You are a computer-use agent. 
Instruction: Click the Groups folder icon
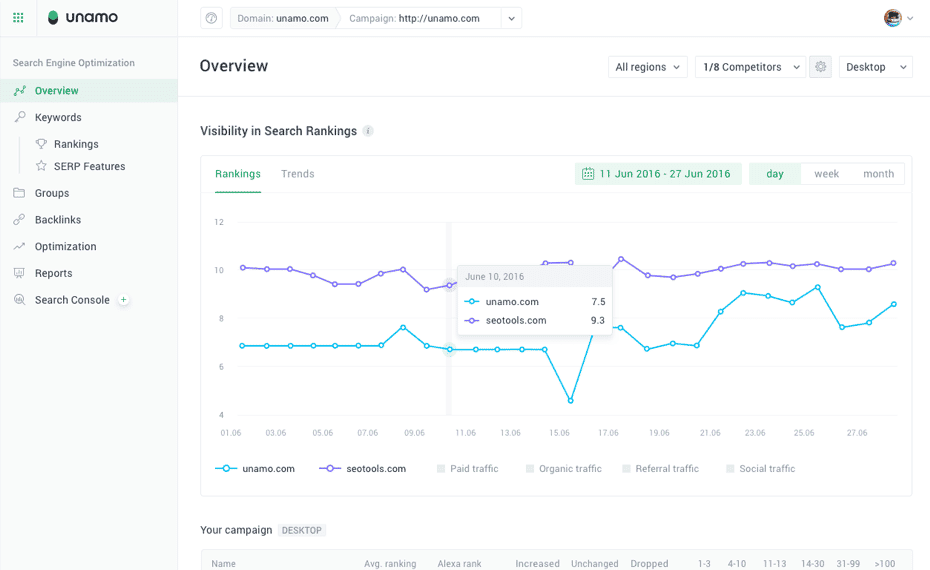tap(19, 193)
